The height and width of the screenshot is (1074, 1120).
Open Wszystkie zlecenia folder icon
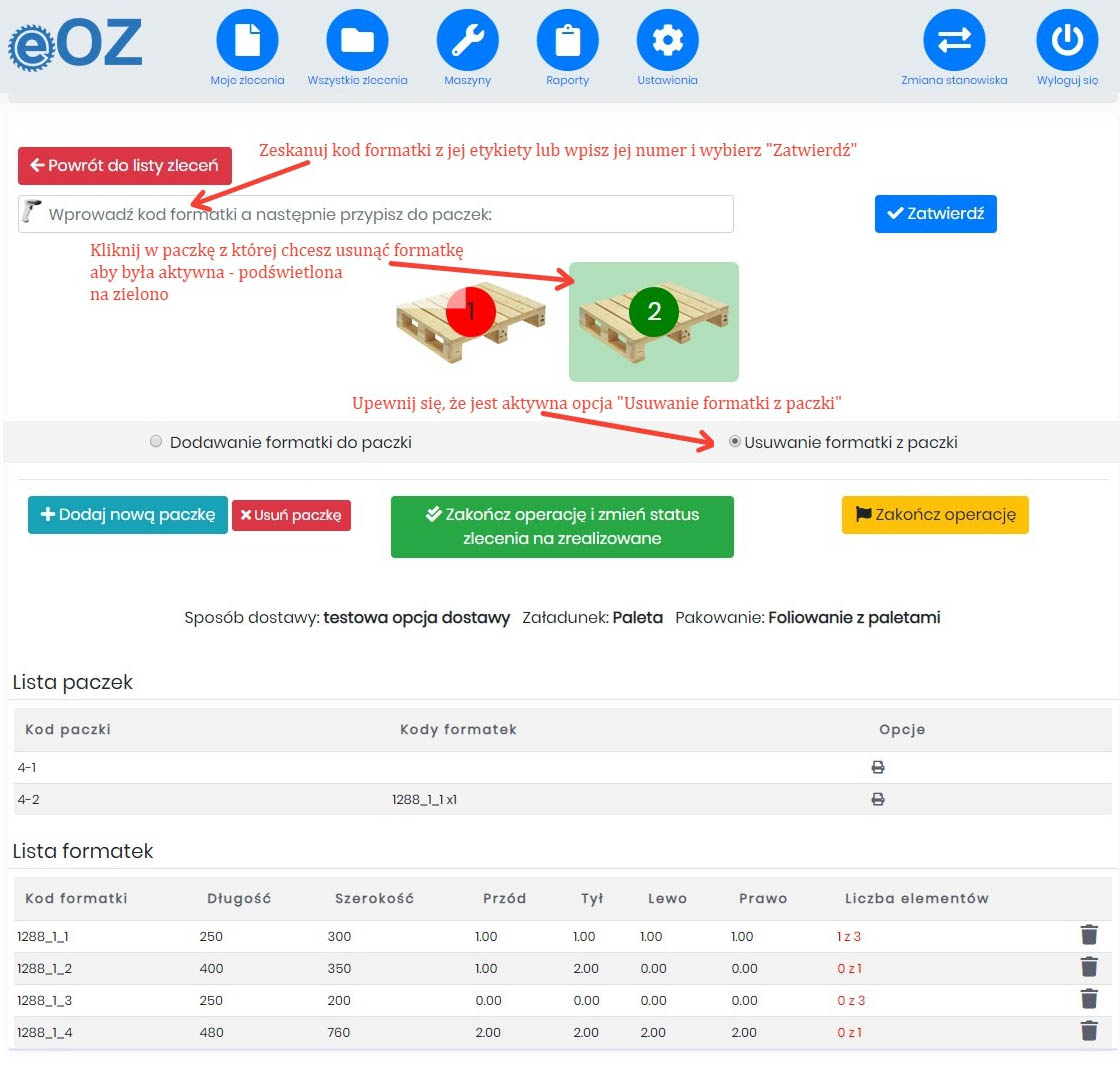pos(357,41)
